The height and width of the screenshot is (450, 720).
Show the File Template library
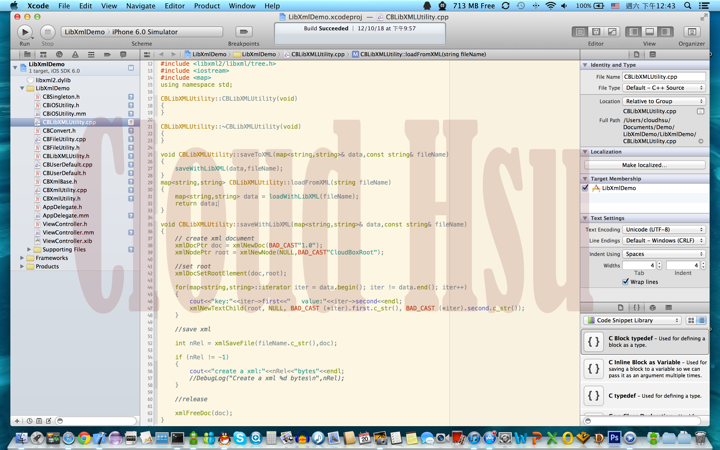click(620, 308)
